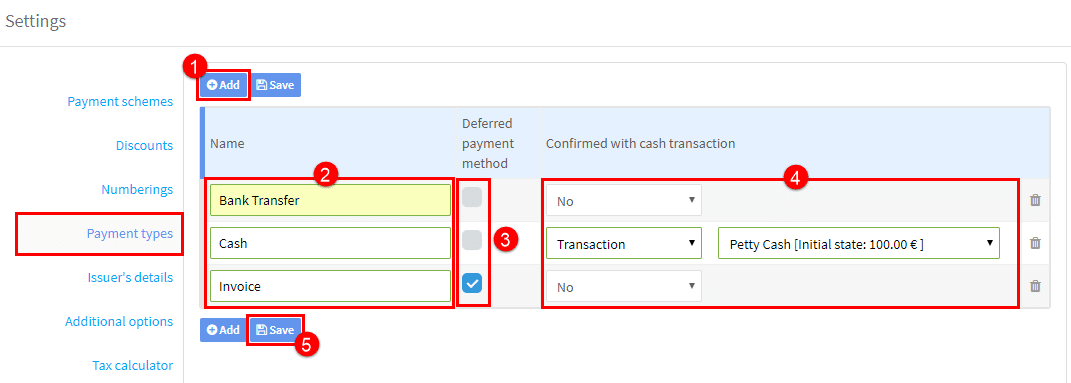
Task: Delete the Bank Transfer row trash icon
Action: point(1035,200)
